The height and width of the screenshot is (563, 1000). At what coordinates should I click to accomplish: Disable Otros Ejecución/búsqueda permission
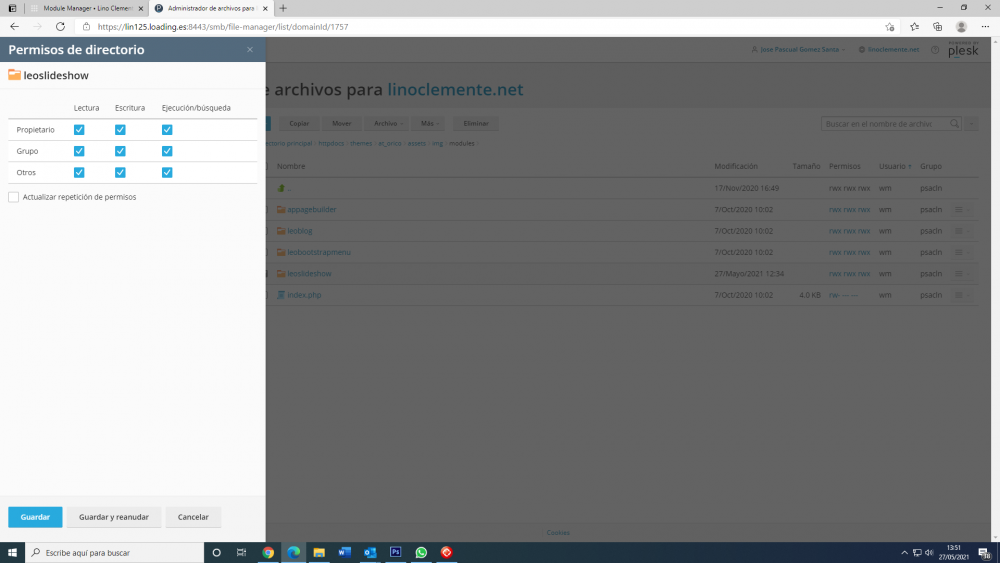(167, 172)
